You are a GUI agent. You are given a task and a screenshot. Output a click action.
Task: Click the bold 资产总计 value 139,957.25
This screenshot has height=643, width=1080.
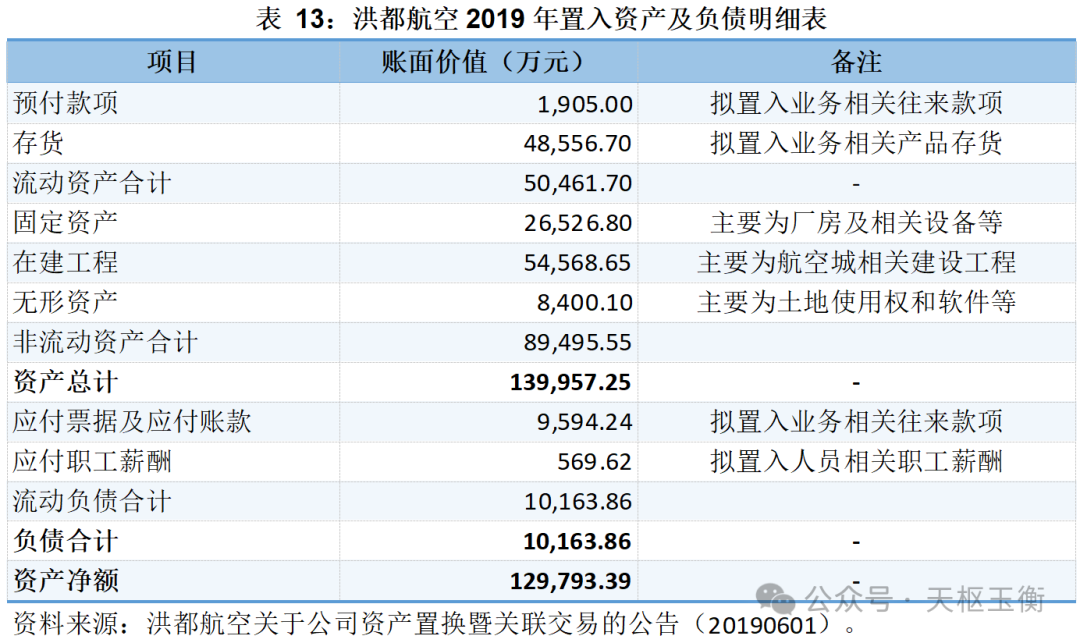click(570, 382)
